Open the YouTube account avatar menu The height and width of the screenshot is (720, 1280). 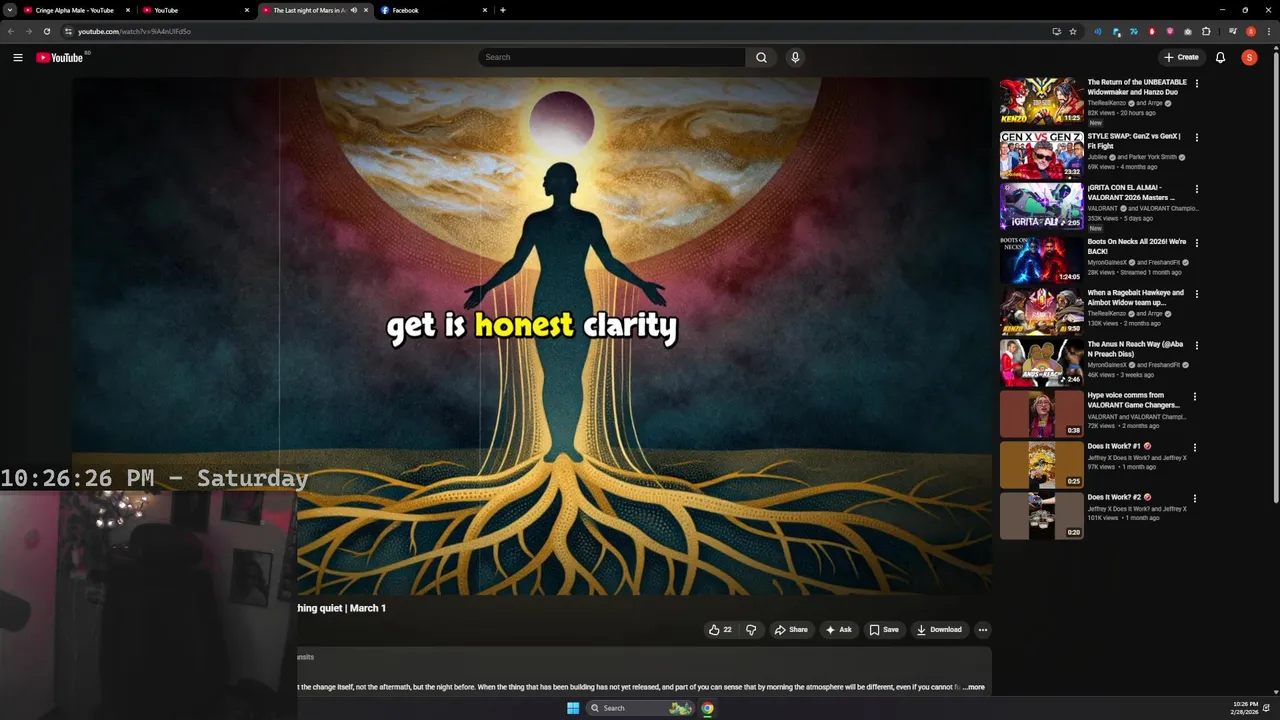coord(1249,57)
